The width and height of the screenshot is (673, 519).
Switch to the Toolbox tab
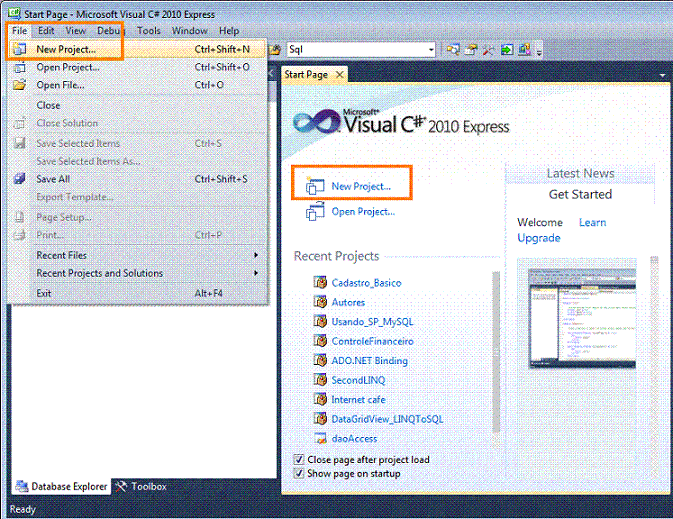tap(141, 486)
